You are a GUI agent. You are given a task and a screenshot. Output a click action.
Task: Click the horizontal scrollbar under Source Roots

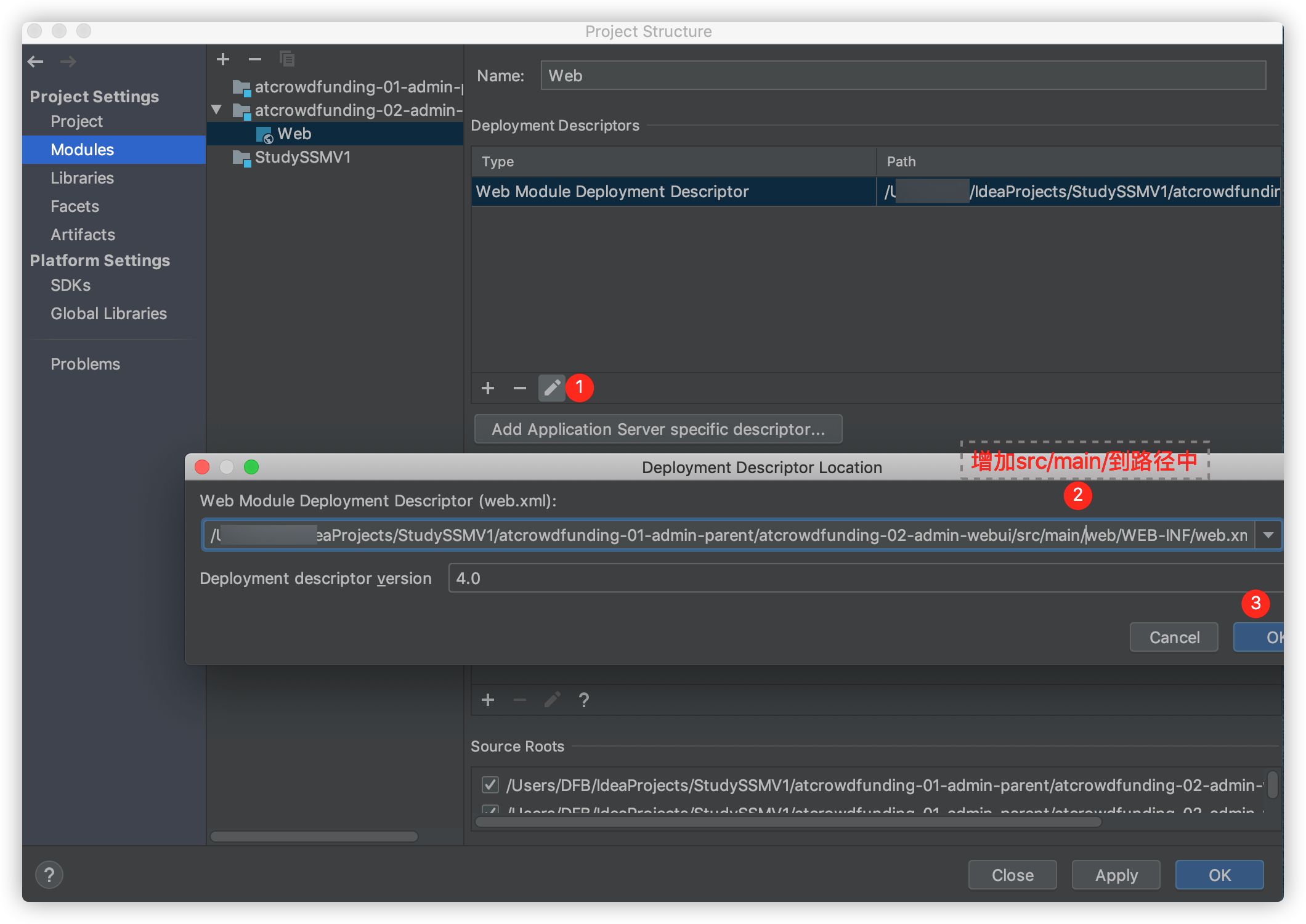tap(789, 822)
